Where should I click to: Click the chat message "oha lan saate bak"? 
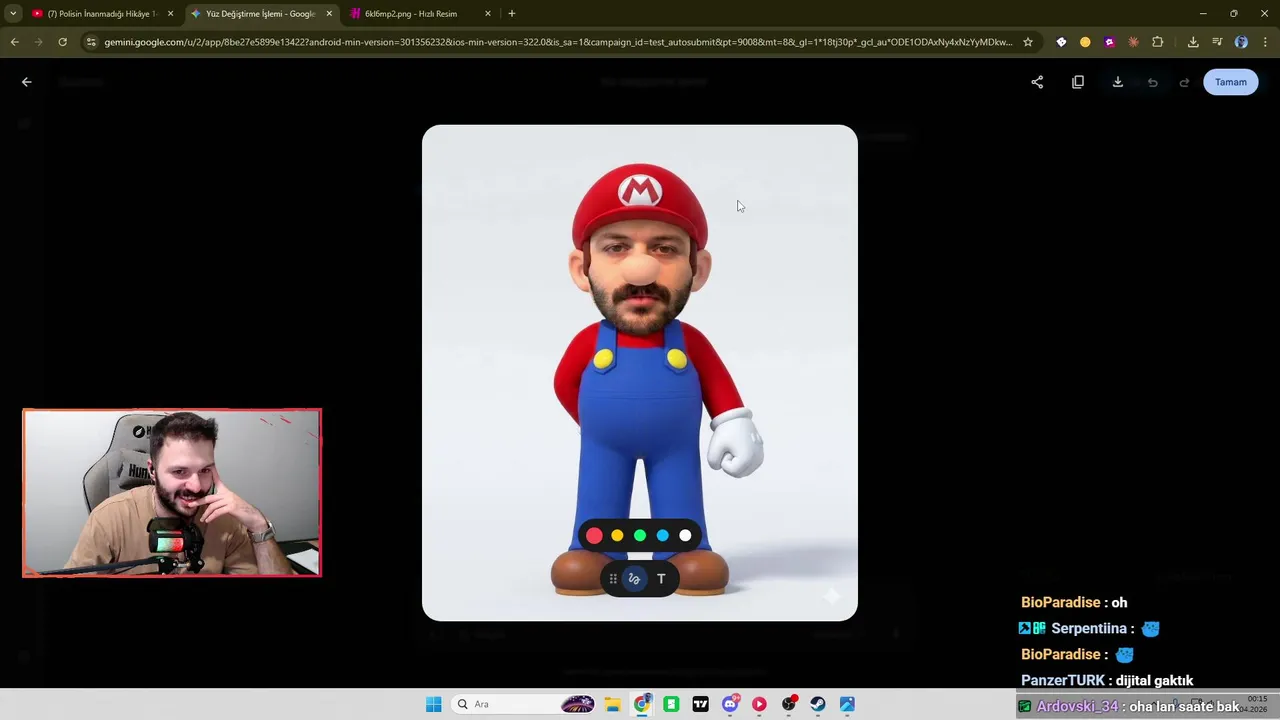[1184, 706]
